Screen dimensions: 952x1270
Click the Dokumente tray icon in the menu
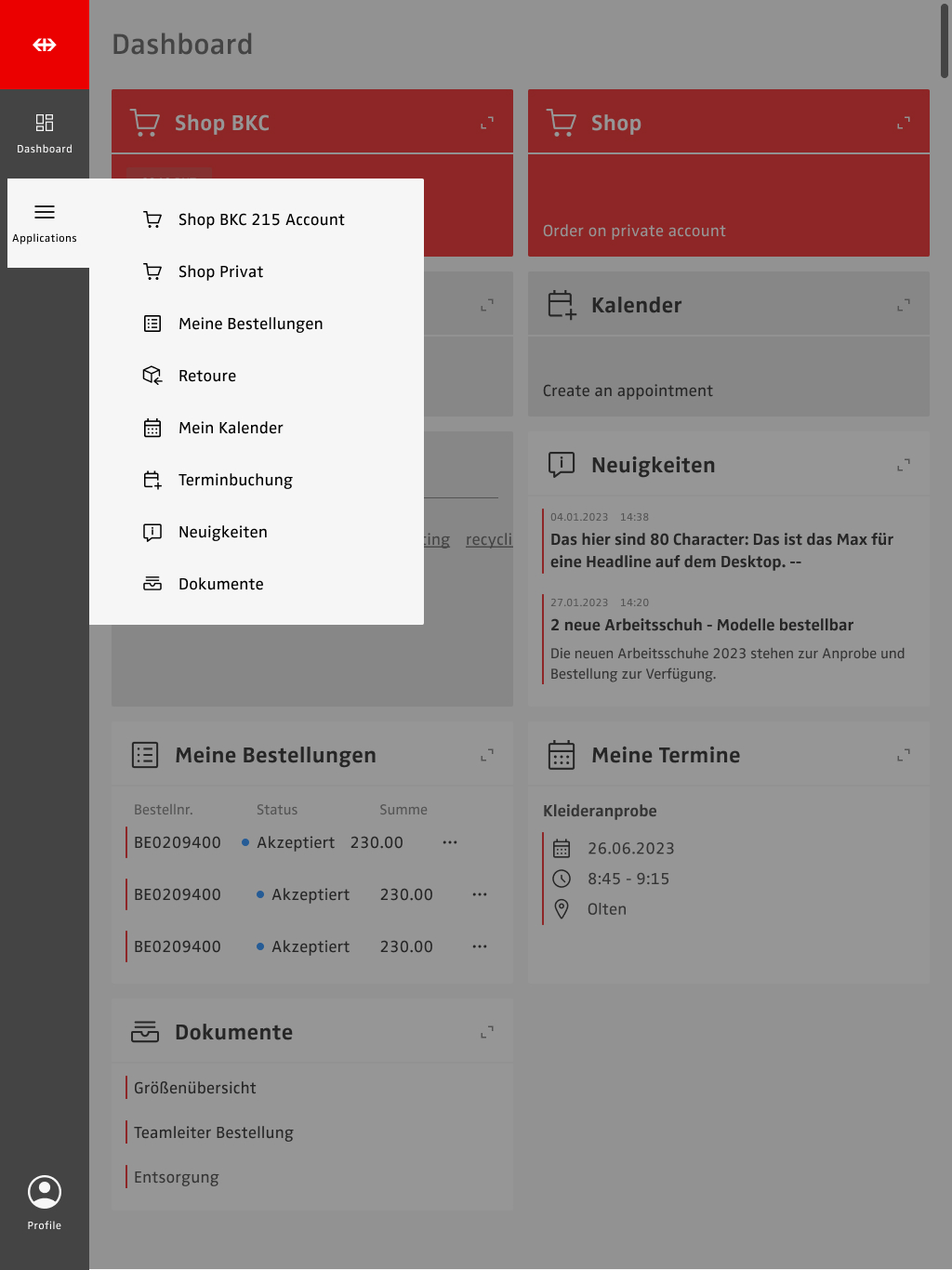click(152, 584)
